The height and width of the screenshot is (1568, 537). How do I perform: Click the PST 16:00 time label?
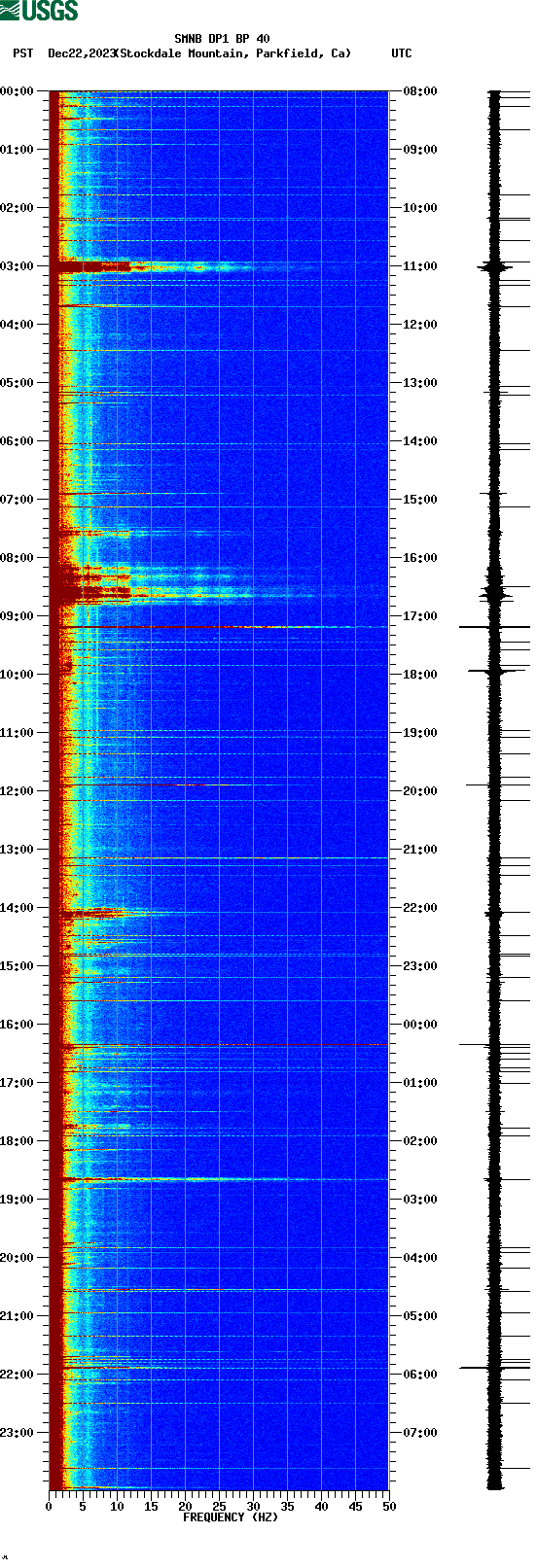coord(18,1025)
